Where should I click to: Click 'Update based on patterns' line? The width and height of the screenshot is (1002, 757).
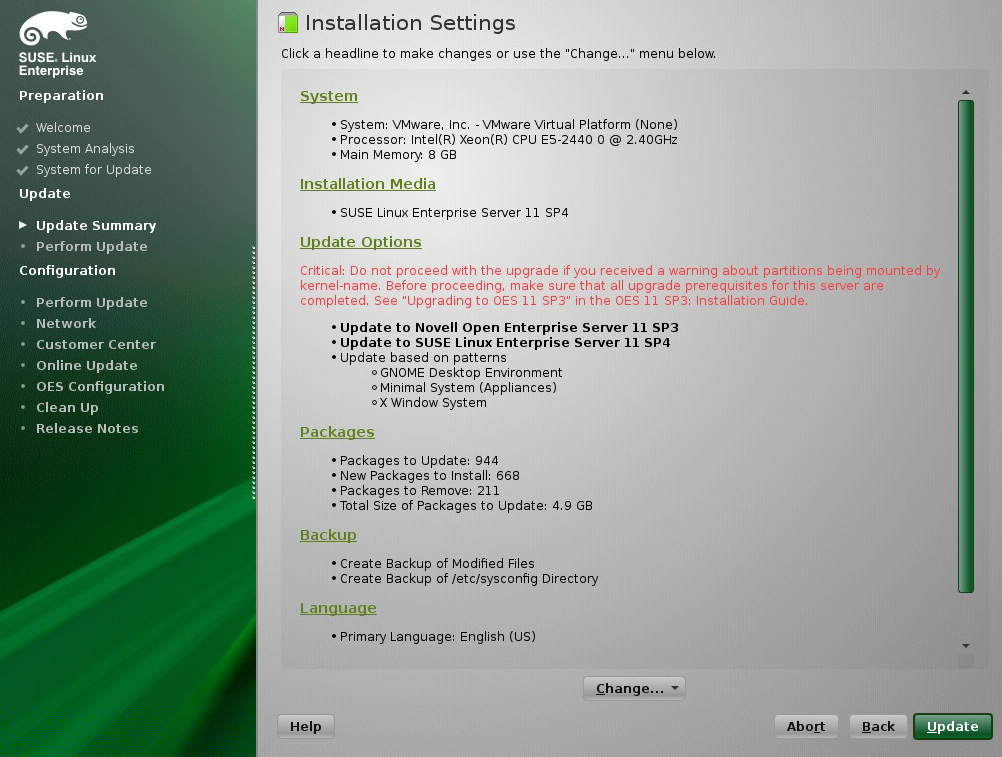pyautogui.click(x=423, y=358)
